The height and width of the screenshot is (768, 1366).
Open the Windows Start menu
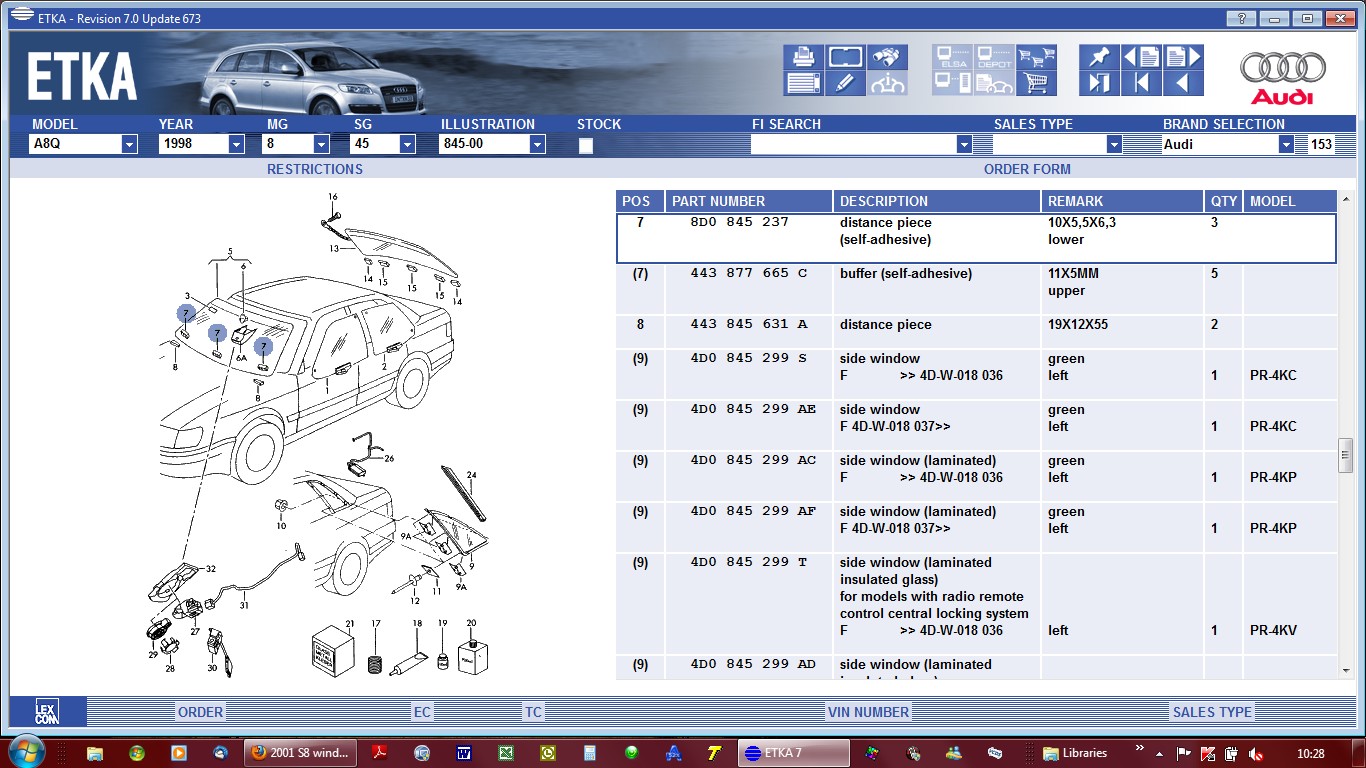click(26, 752)
